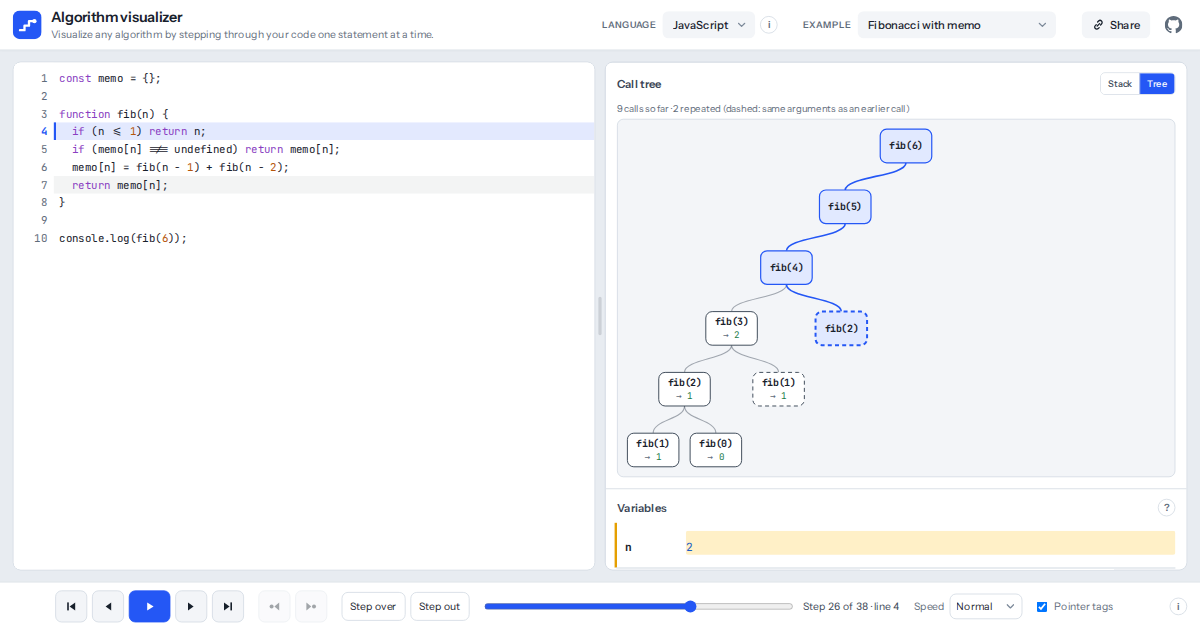
Task: Select the fib(5) call node
Action: pyautogui.click(x=845, y=207)
